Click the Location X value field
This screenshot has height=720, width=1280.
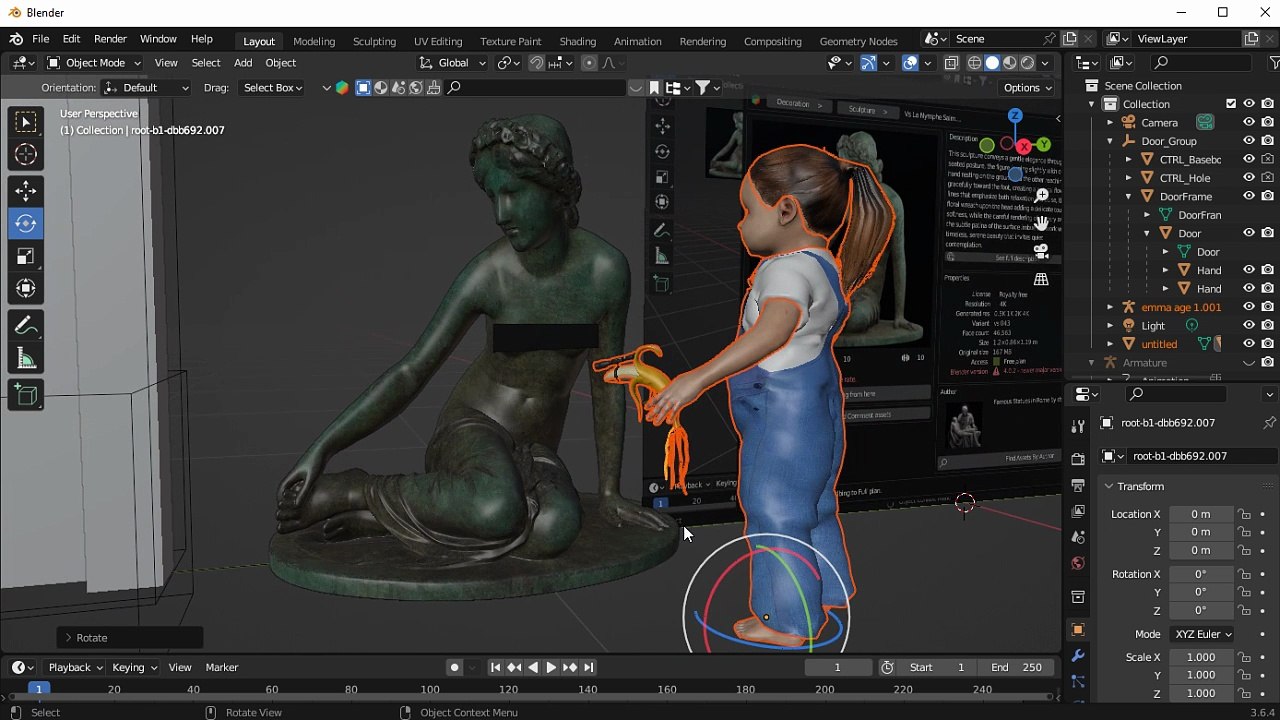point(1200,514)
